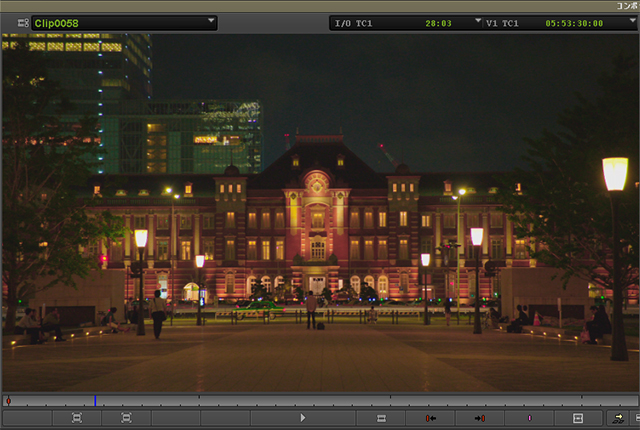Click the Tokyo Station video frame
The image size is (640, 430).
click(x=320, y=213)
